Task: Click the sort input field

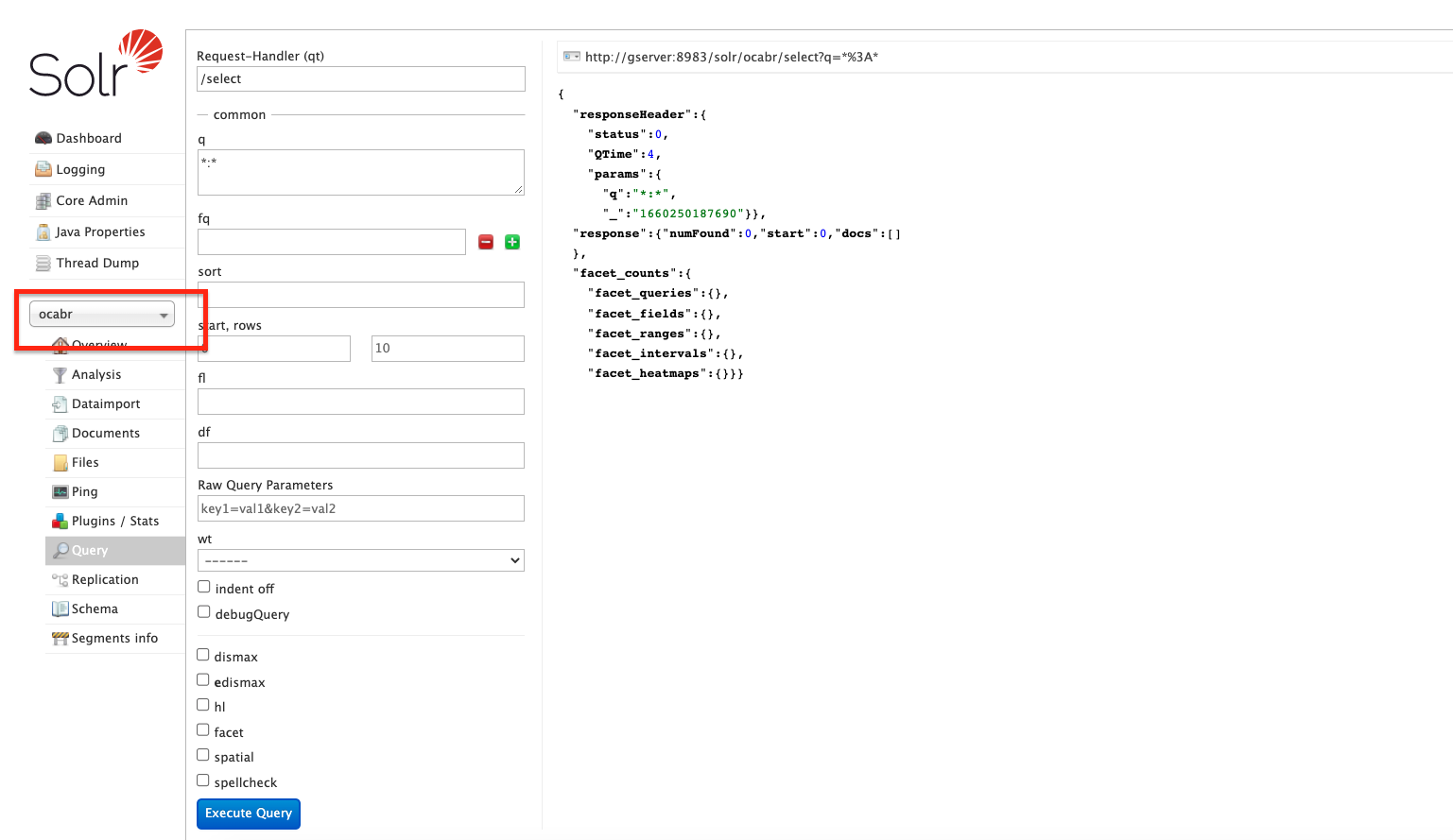Action: (x=361, y=295)
